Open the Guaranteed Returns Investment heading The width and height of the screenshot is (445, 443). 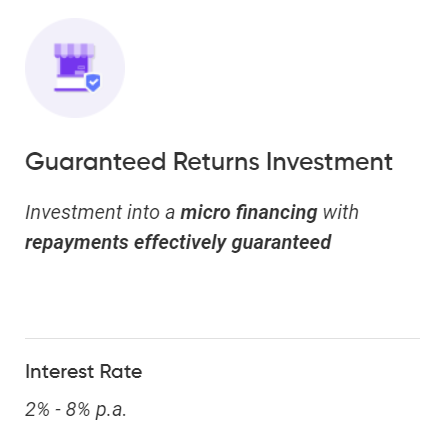click(x=209, y=162)
